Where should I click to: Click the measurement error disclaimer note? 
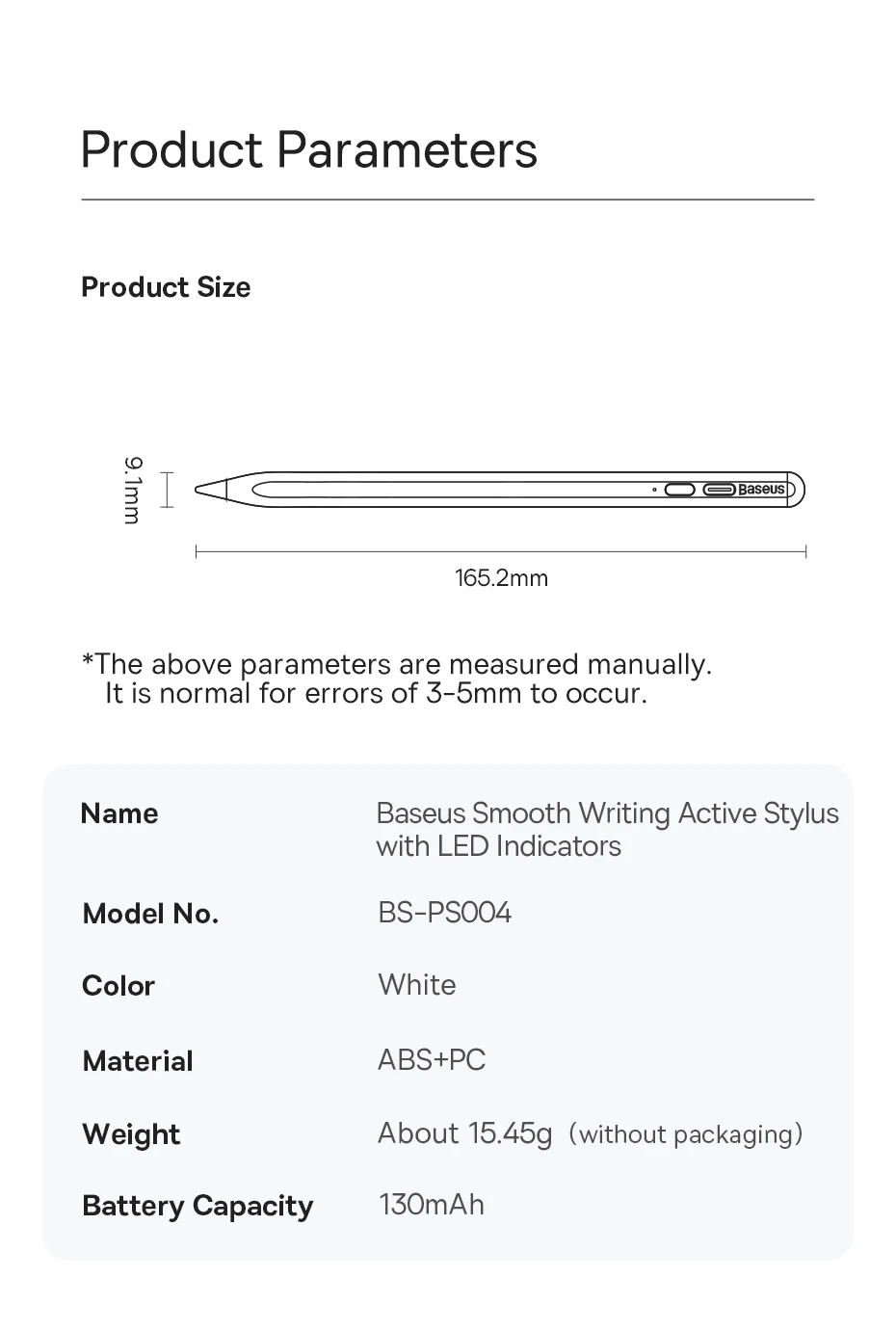397,679
